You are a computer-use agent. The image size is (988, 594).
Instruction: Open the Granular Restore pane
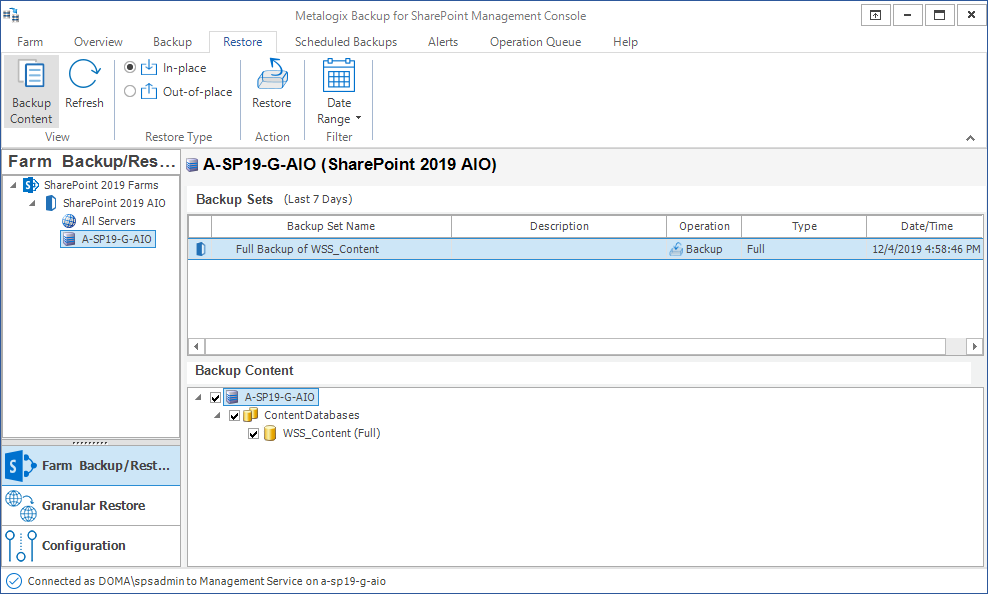(x=91, y=506)
